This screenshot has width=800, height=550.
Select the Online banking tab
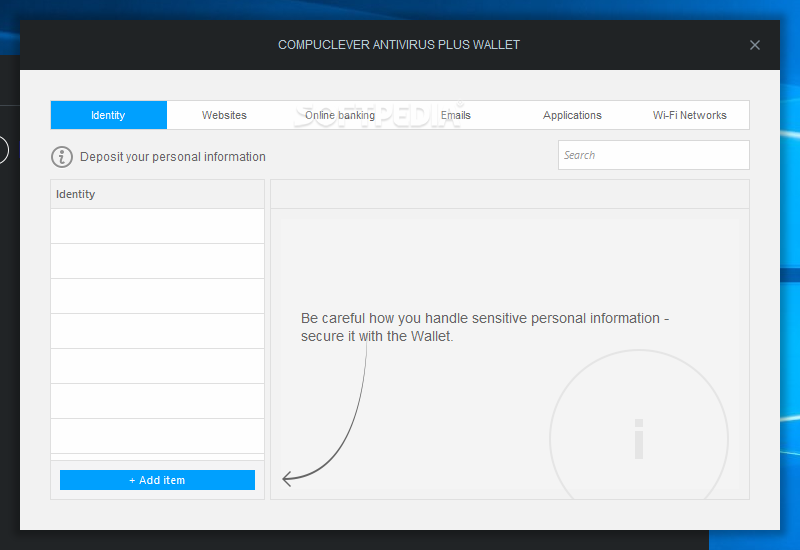coord(340,115)
